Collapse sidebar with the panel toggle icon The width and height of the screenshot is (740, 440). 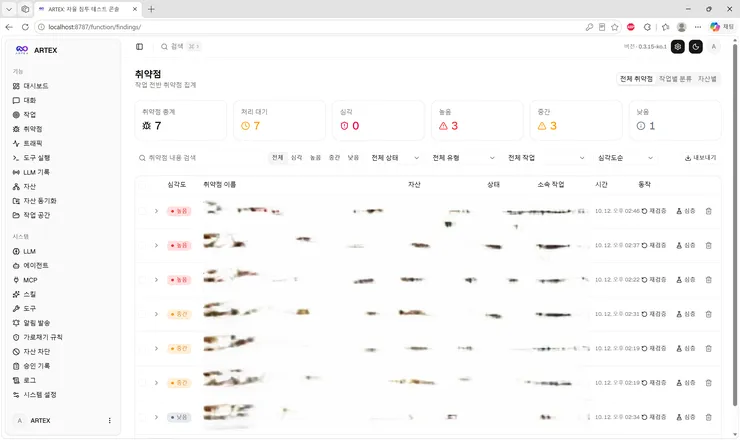pos(139,46)
